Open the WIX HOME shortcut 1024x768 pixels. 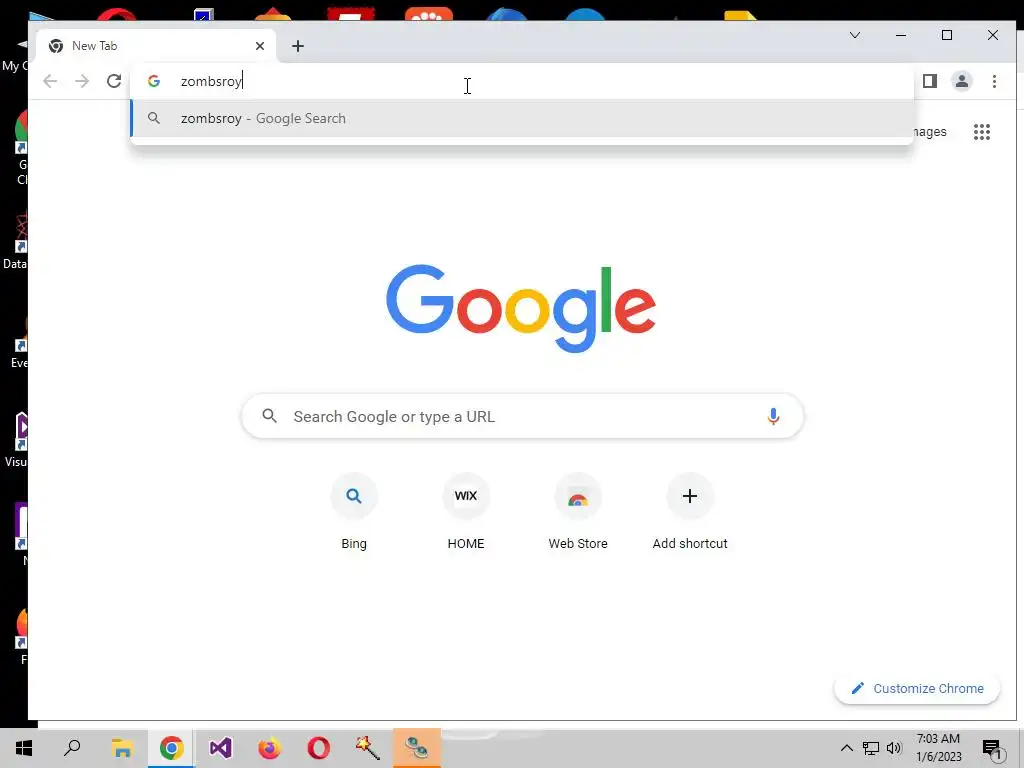coord(466,513)
